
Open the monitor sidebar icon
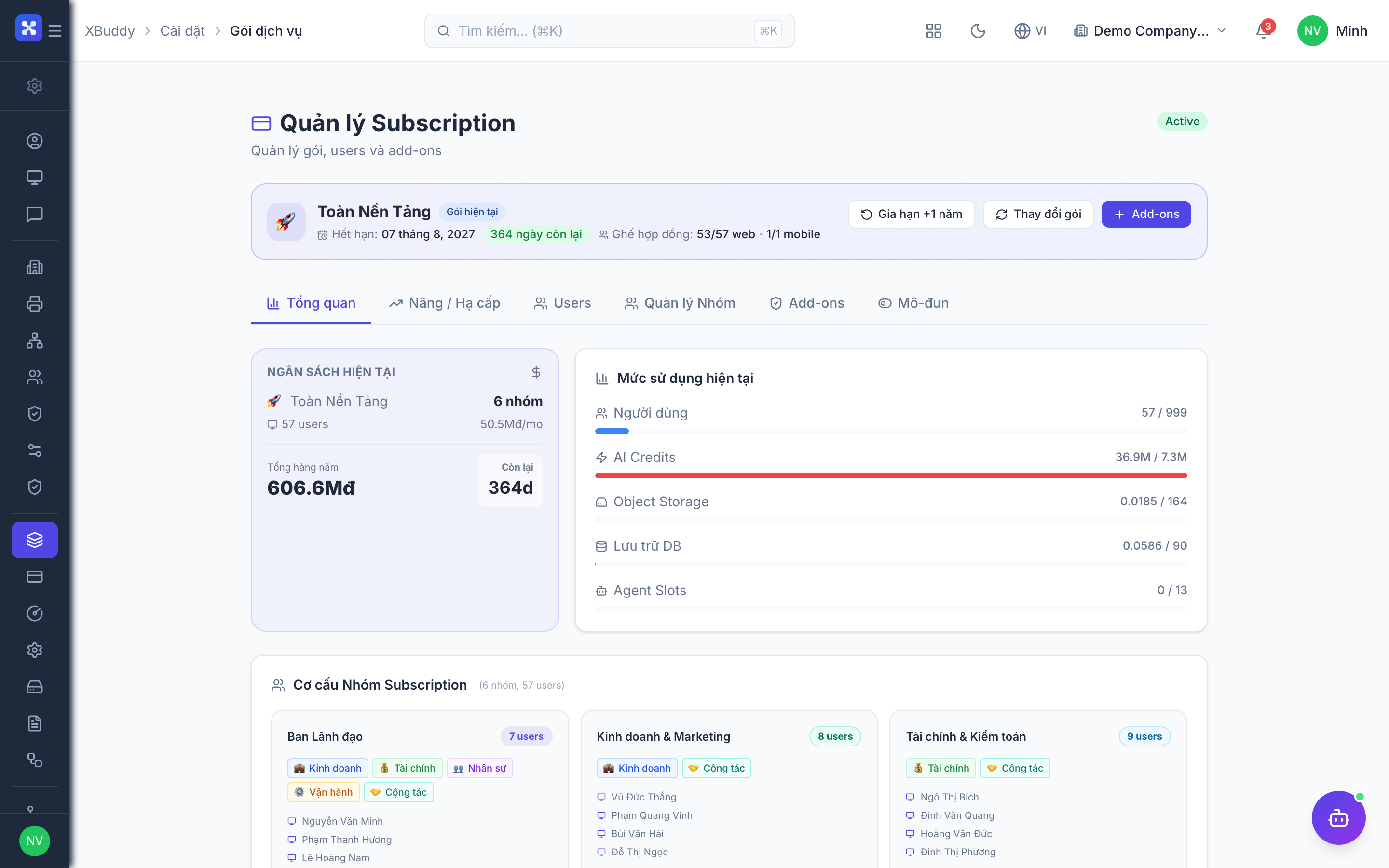pyautogui.click(x=34, y=177)
